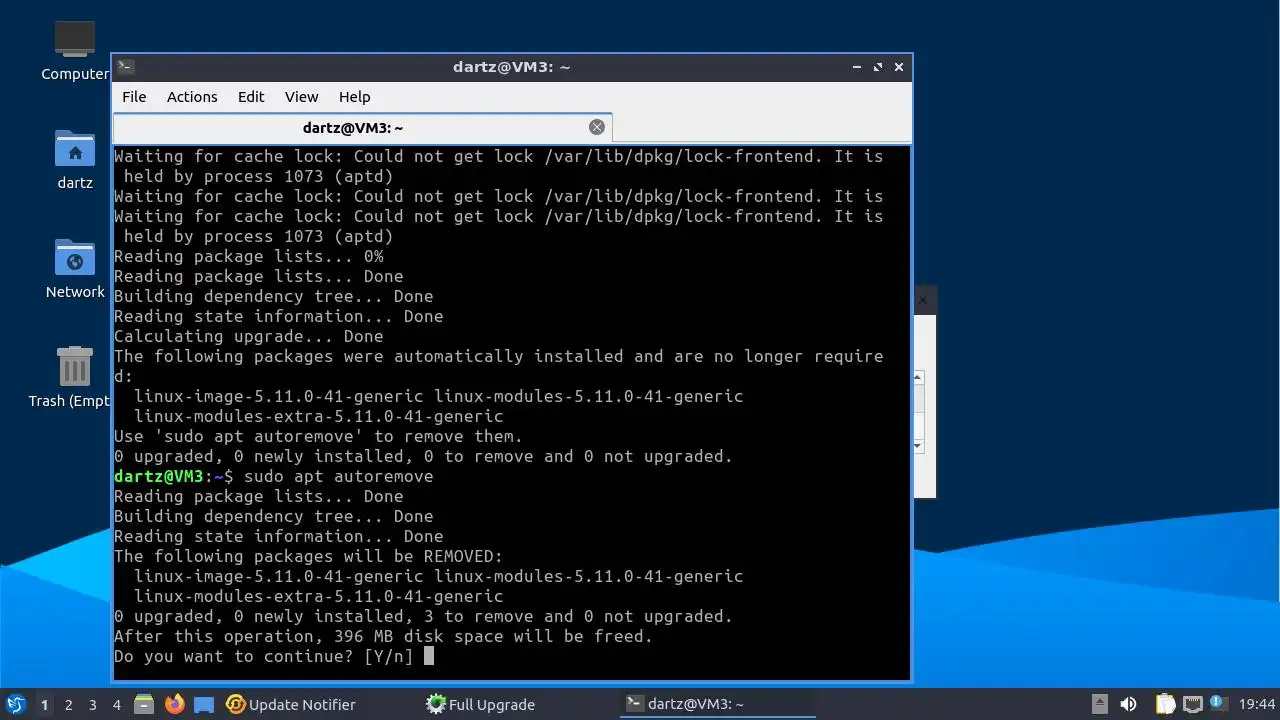Open the volume control tray icon
This screenshot has height=720, width=1280.
(x=1128, y=704)
